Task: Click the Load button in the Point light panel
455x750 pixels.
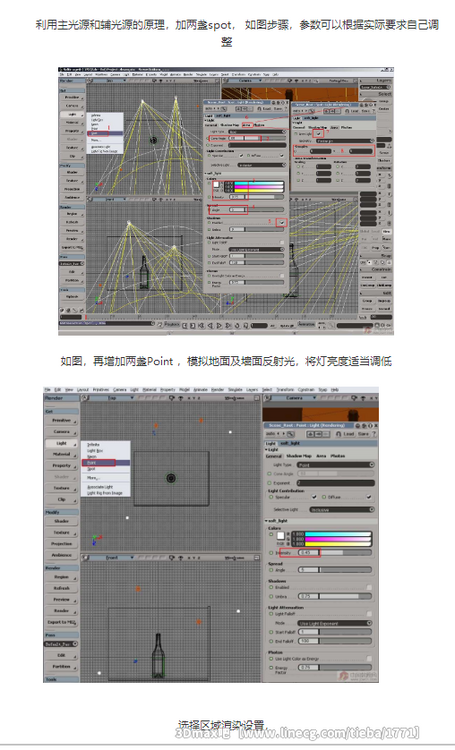Action: (x=348, y=434)
